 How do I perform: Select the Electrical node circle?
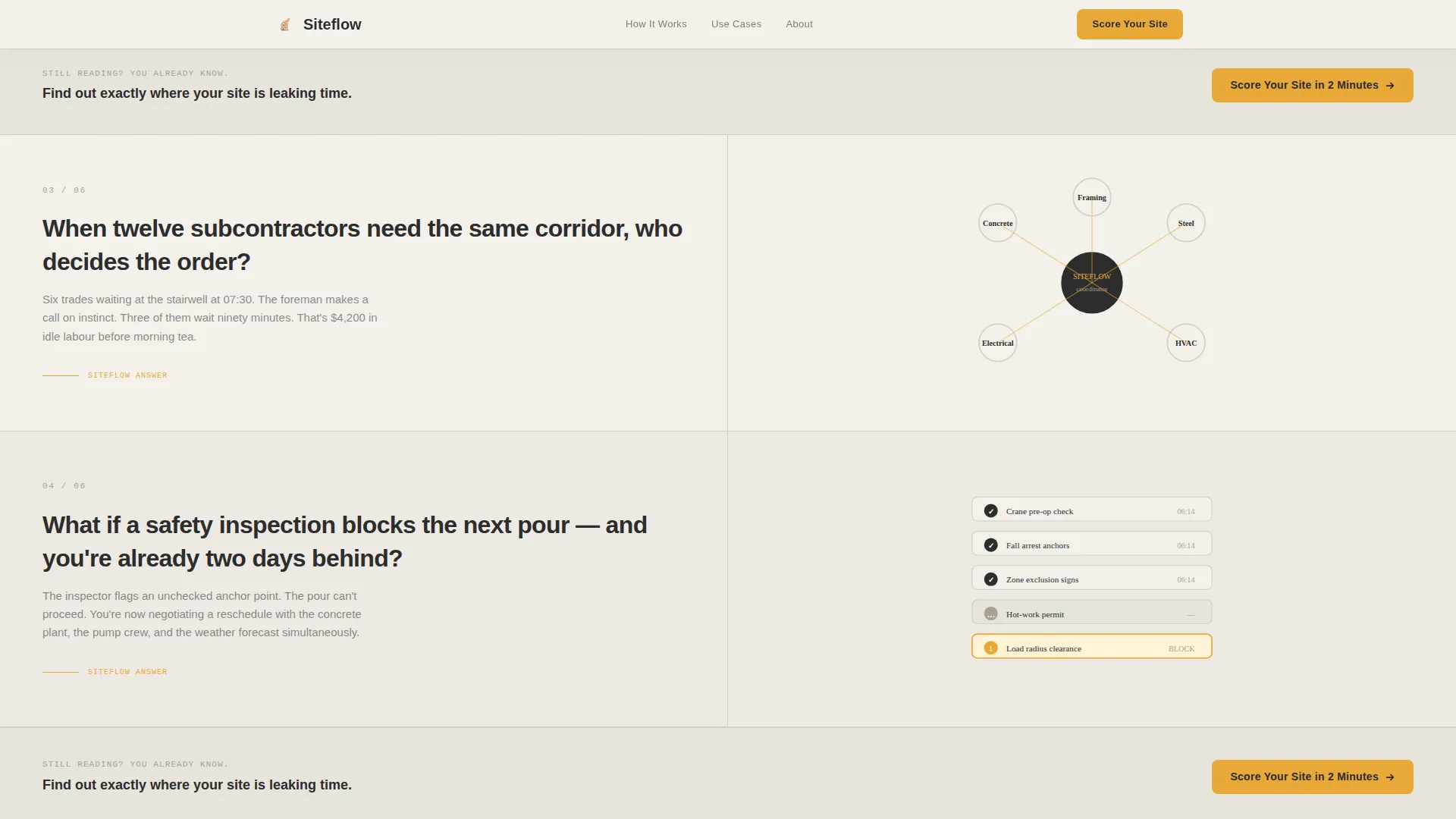pos(997,343)
